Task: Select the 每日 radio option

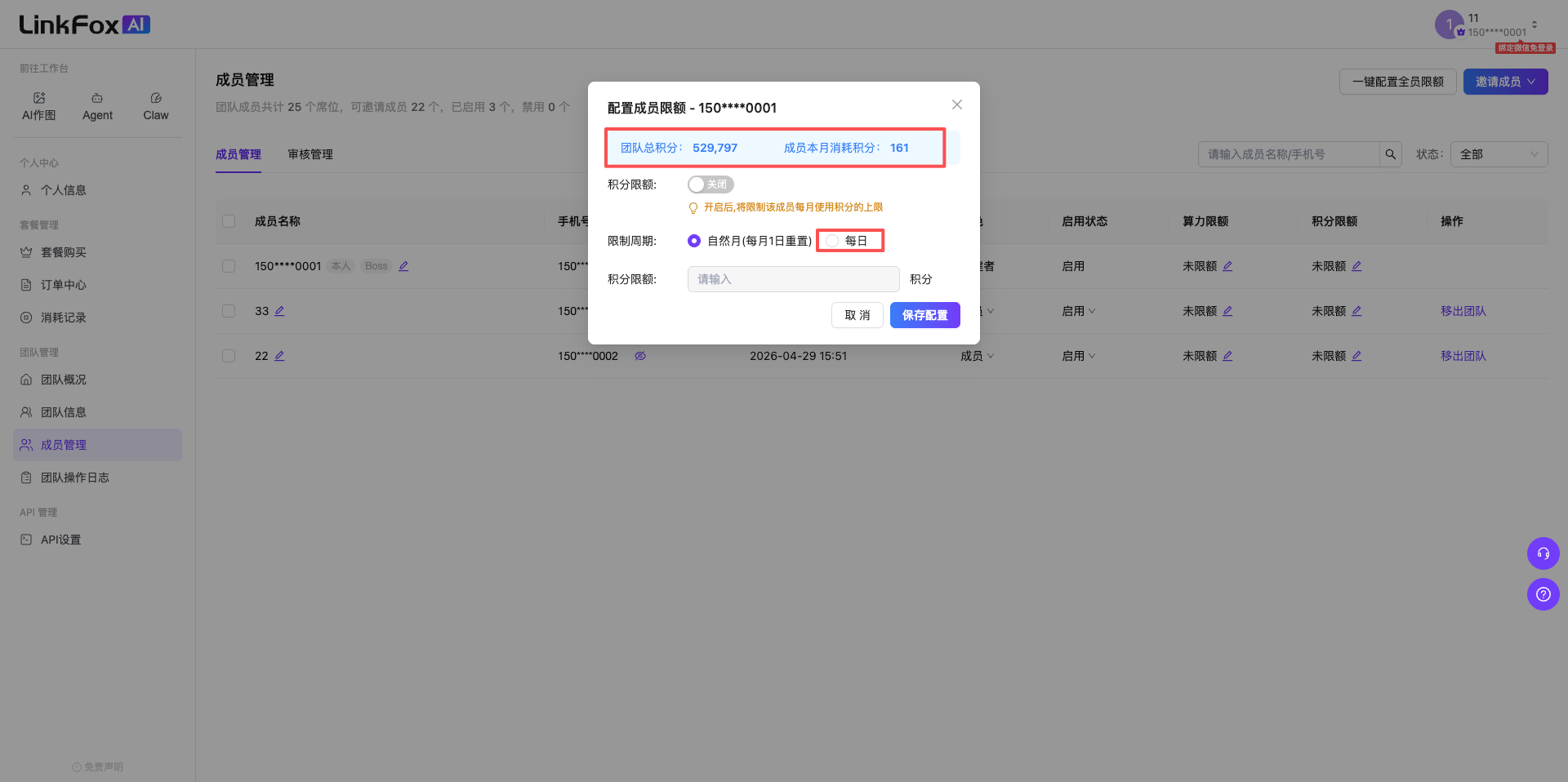Action: (x=846, y=241)
